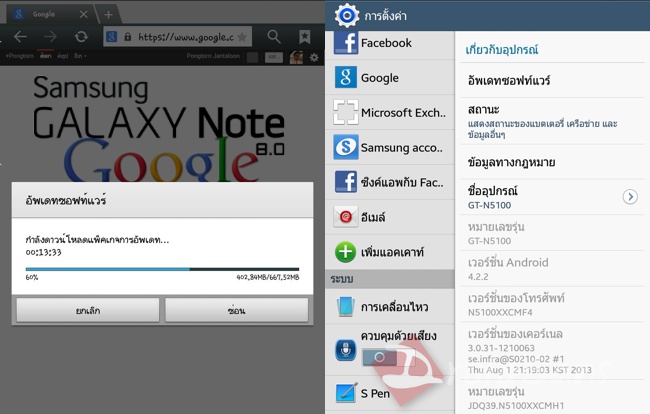
Task: Open the +Pongtorn Google bar link
Action: pos(19,56)
